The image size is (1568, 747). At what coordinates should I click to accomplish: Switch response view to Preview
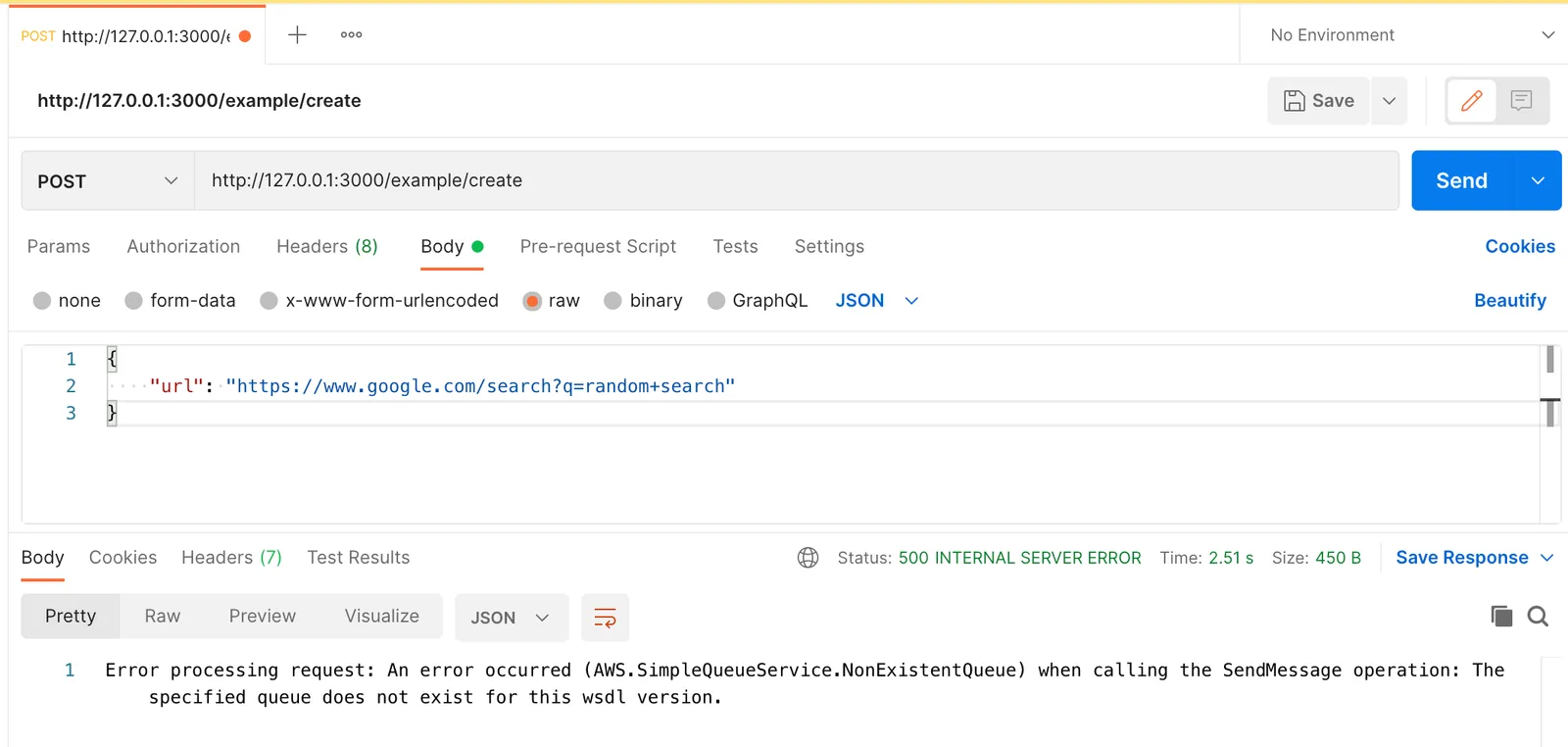[263, 617]
